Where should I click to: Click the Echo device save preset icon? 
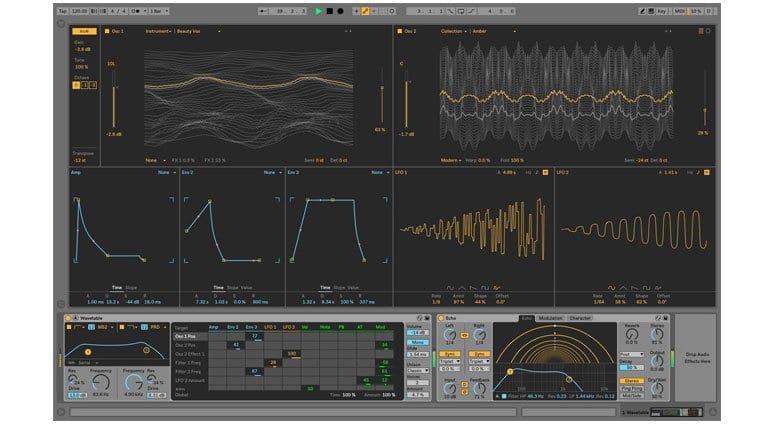point(665,318)
